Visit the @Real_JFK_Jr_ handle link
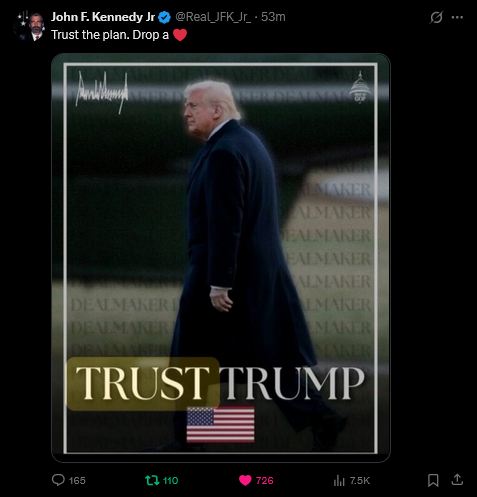Image resolution: width=477 pixels, height=497 pixels. 213,17
